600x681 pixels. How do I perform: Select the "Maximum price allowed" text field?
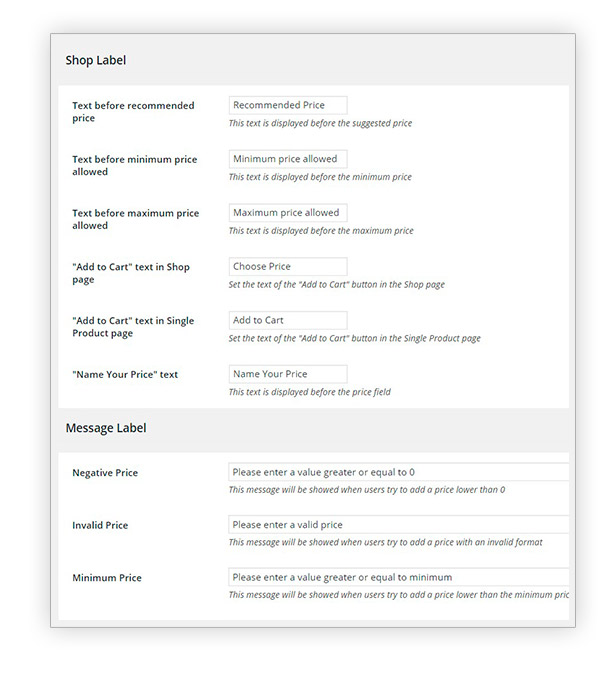click(x=288, y=213)
